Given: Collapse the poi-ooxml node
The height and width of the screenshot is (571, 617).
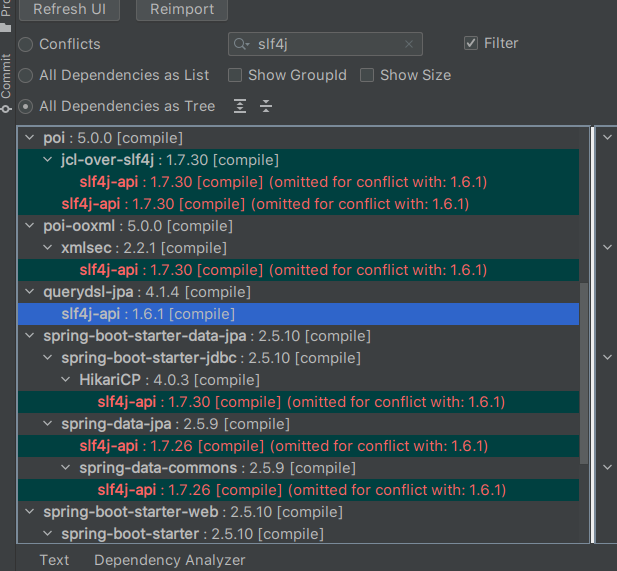Looking at the screenshot, I should pyautogui.click(x=30, y=226).
